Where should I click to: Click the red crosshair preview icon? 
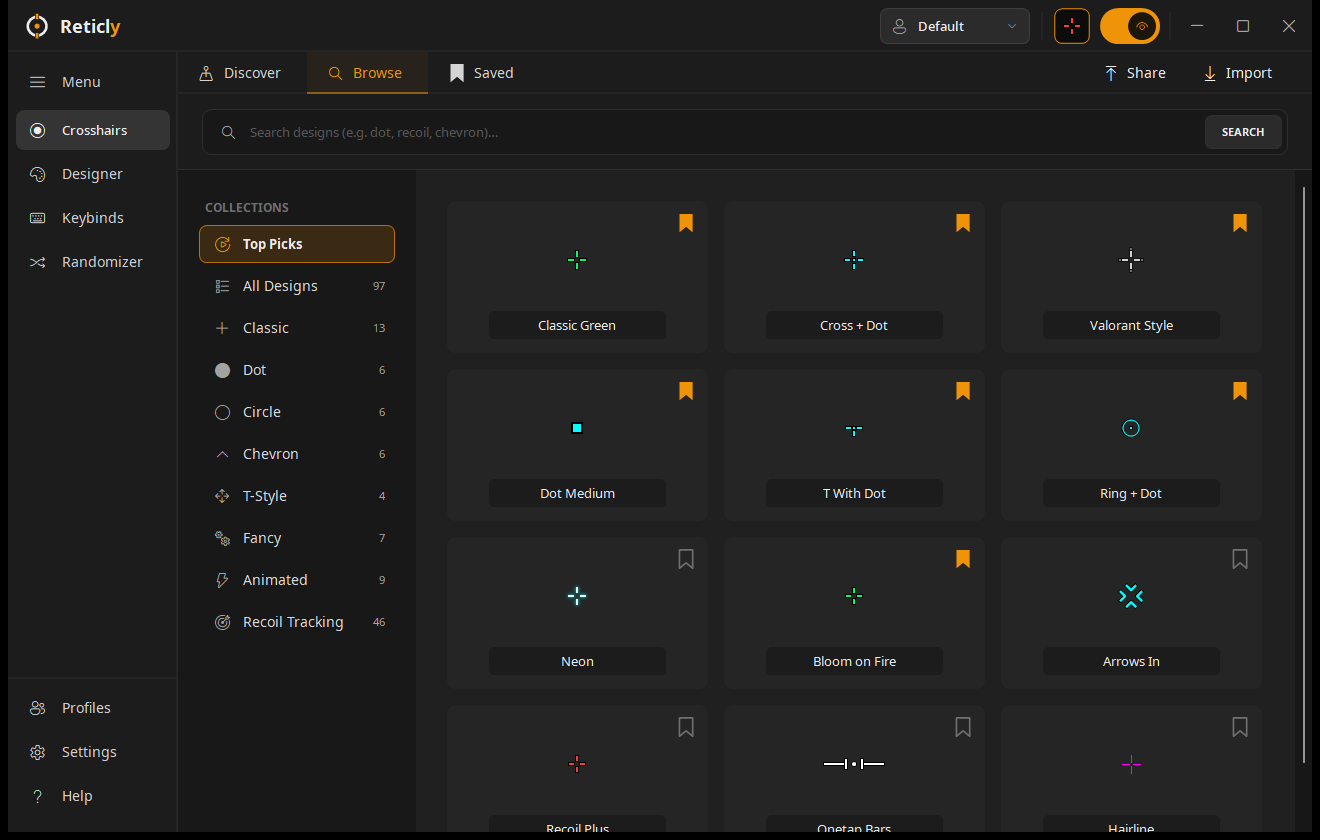coord(1072,26)
